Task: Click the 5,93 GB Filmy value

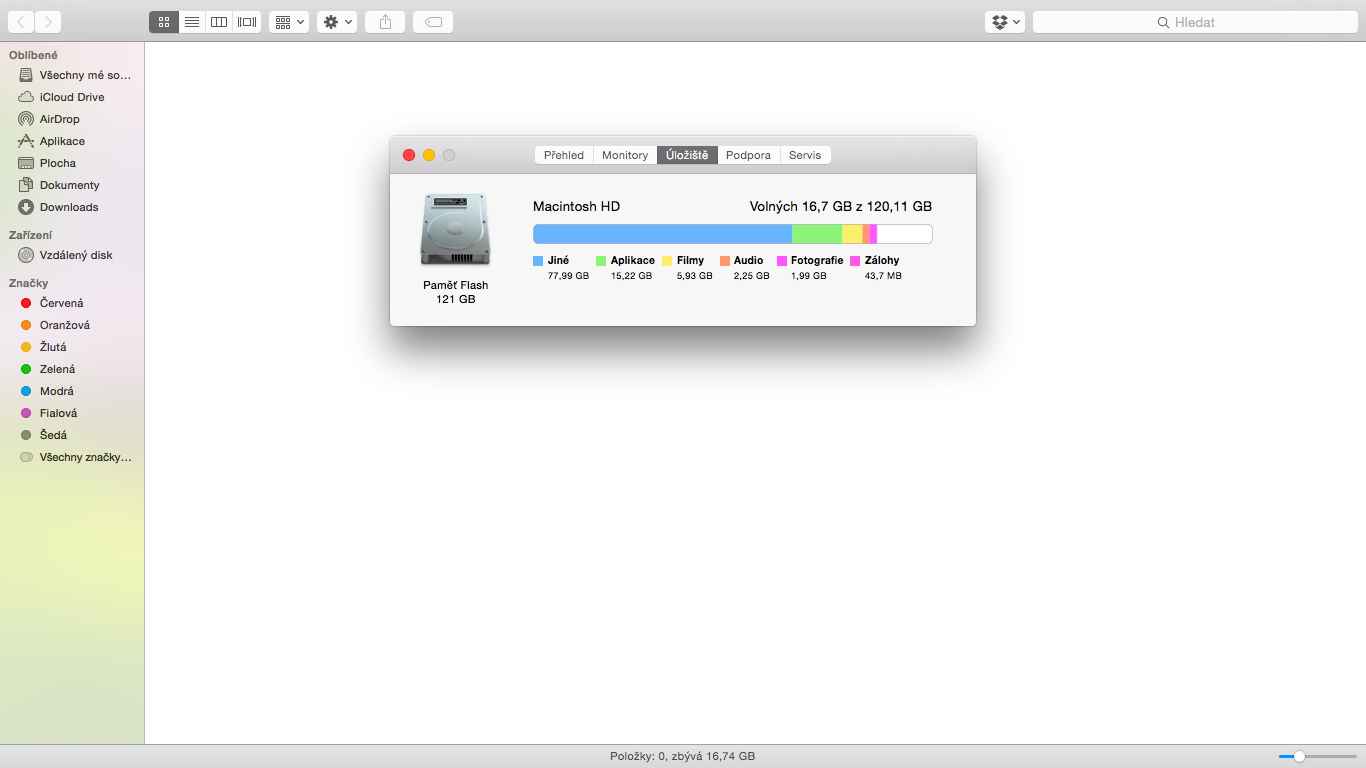Action: point(695,276)
